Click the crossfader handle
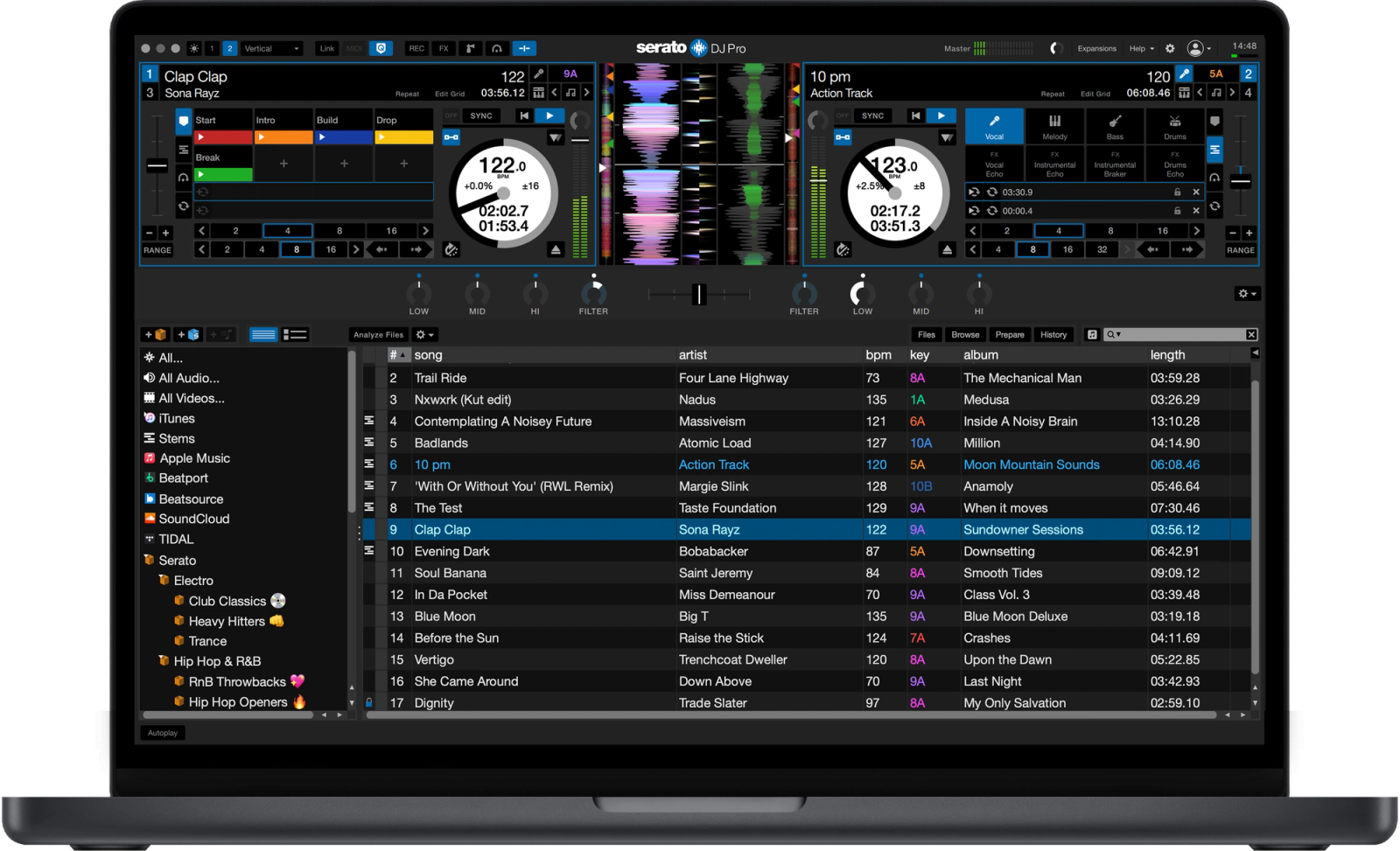Screen dimensions: 1400x851 [x=698, y=295]
